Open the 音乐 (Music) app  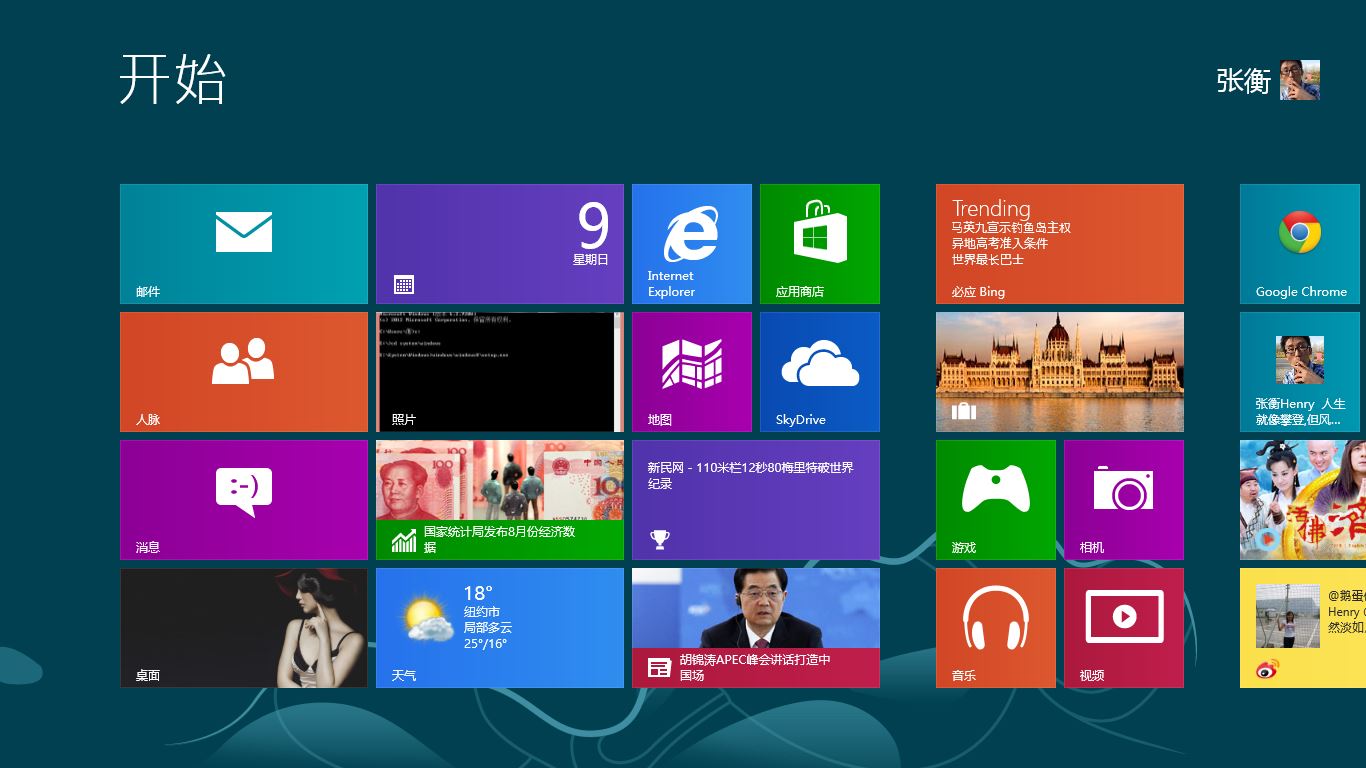(995, 627)
